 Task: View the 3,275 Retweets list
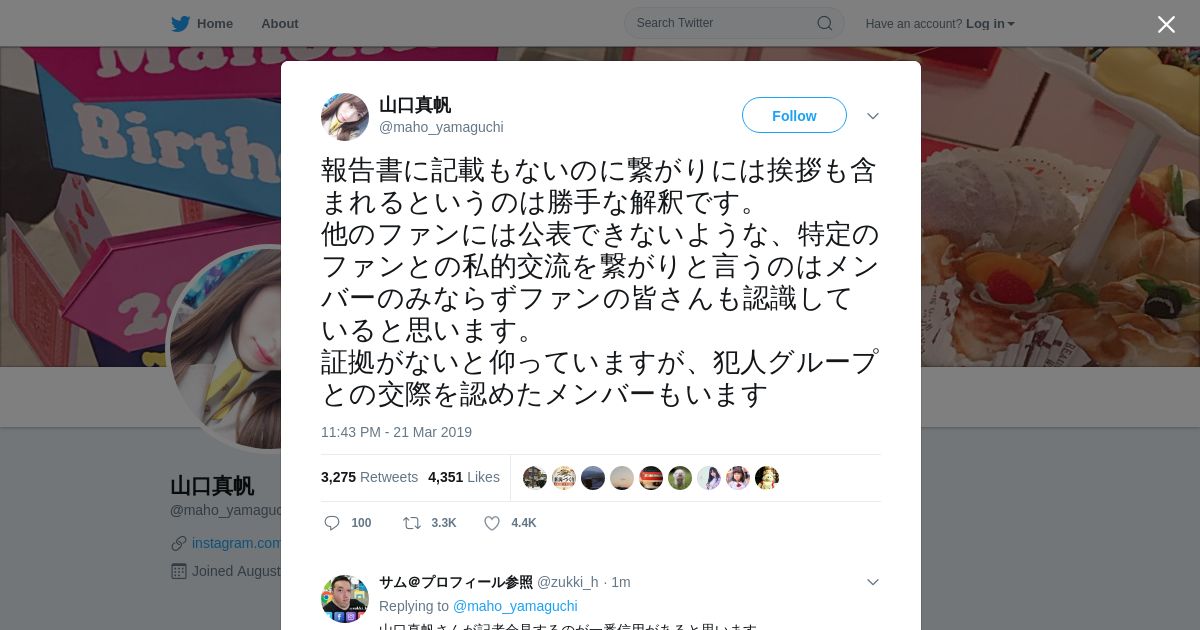click(x=369, y=477)
